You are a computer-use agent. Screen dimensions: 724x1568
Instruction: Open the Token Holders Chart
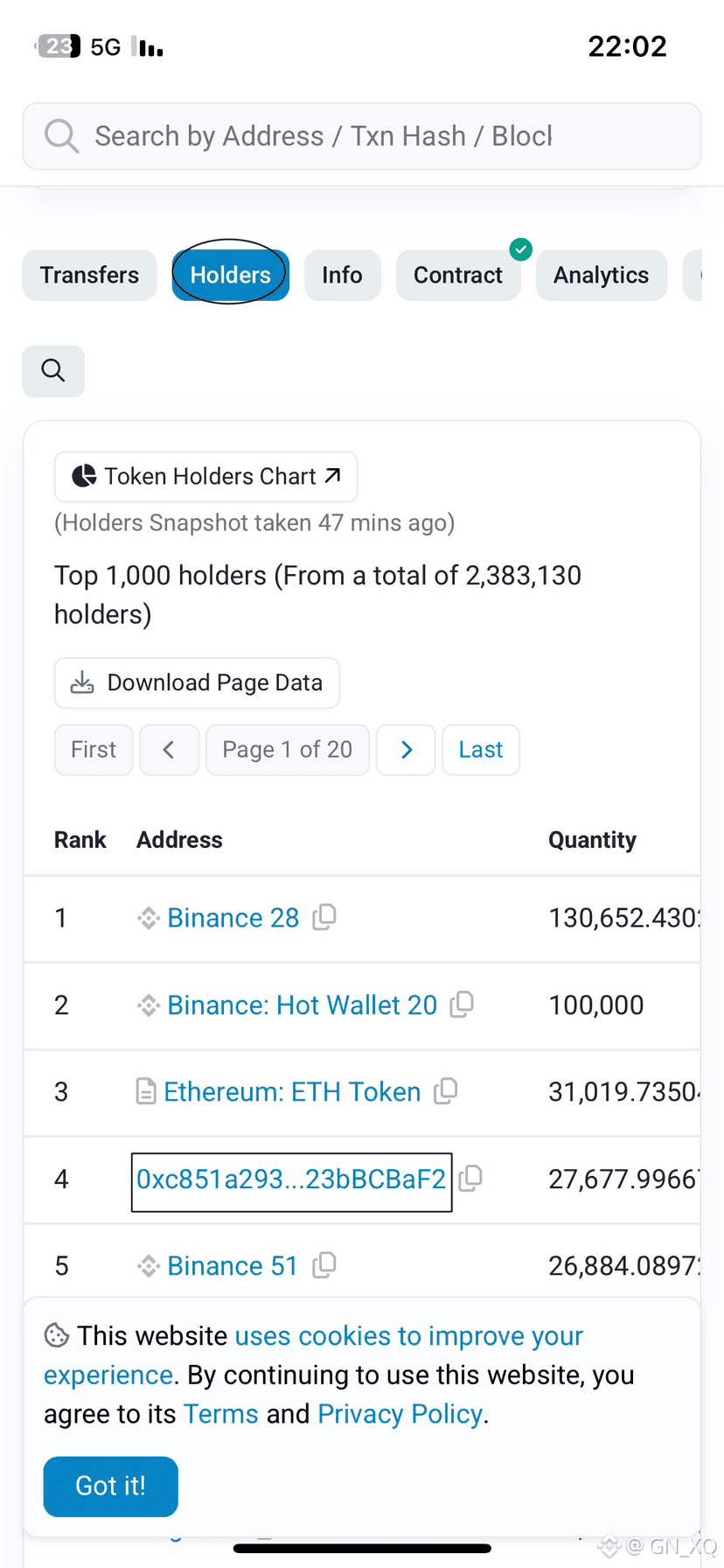tap(206, 477)
